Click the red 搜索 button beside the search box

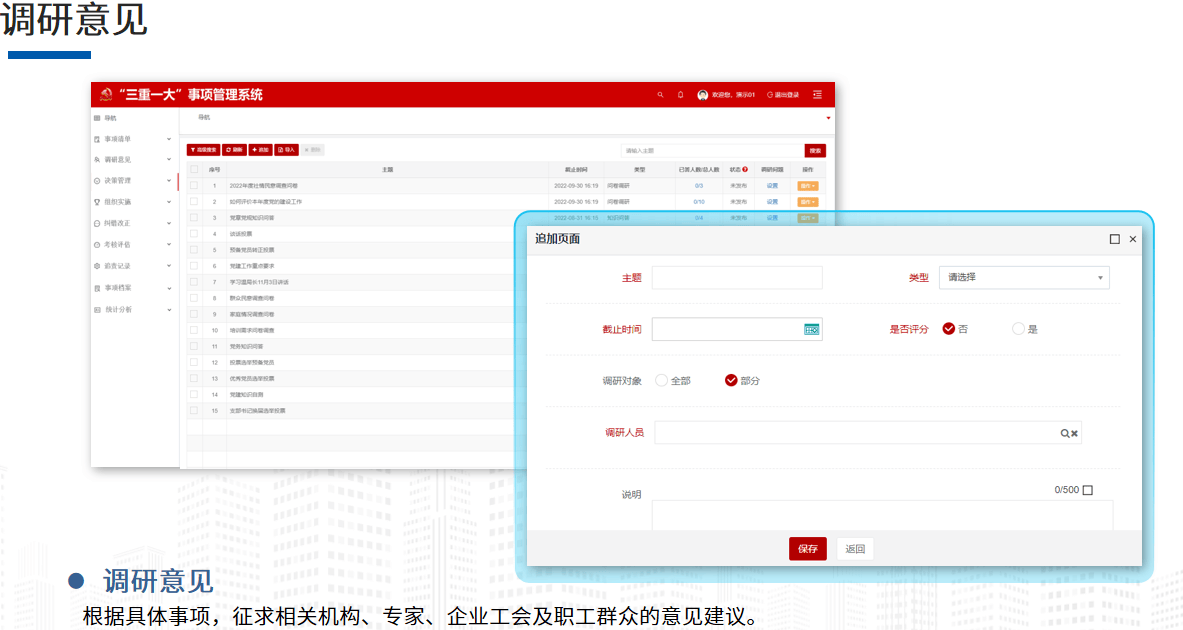click(x=815, y=151)
